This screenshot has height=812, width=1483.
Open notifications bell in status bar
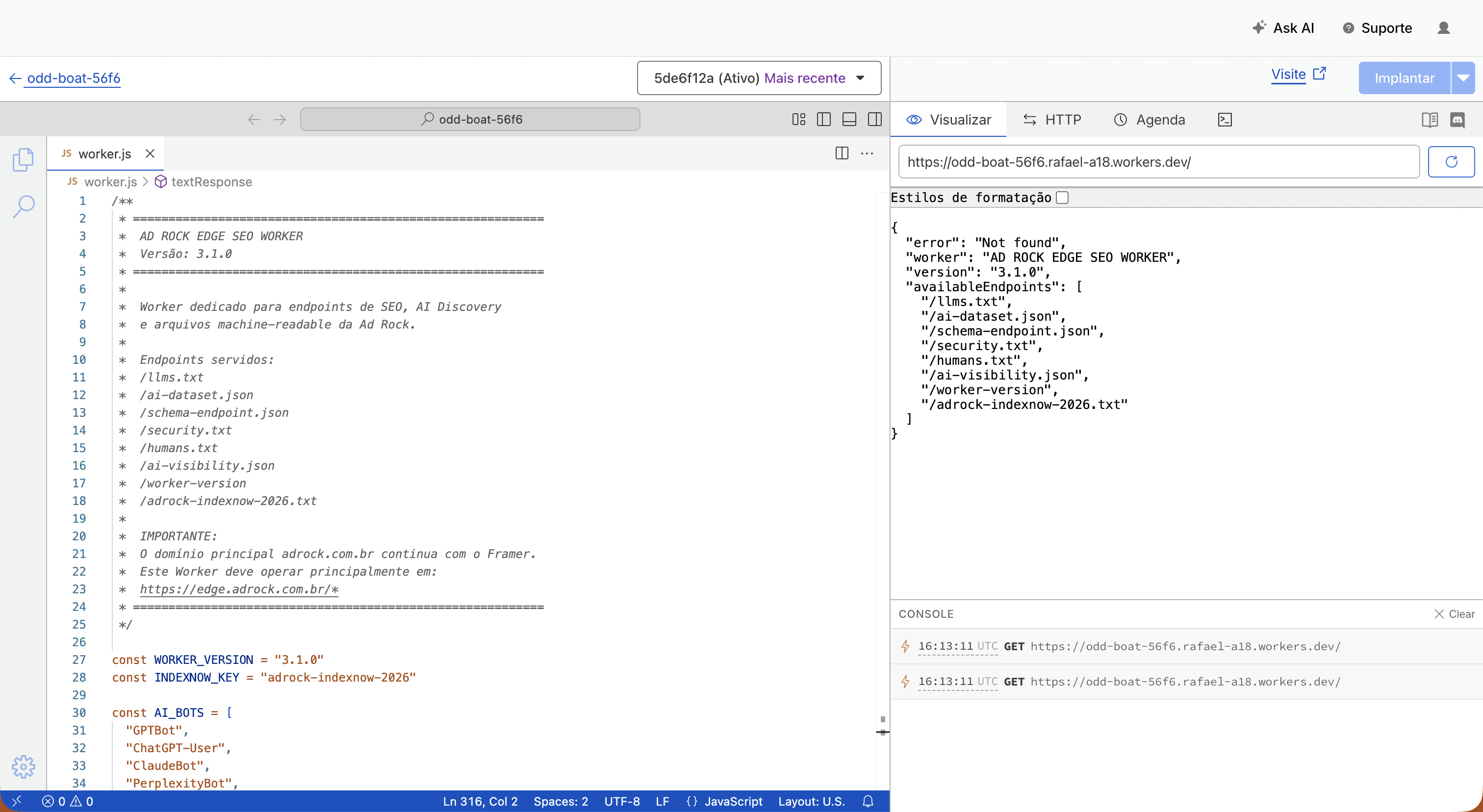pos(868,801)
